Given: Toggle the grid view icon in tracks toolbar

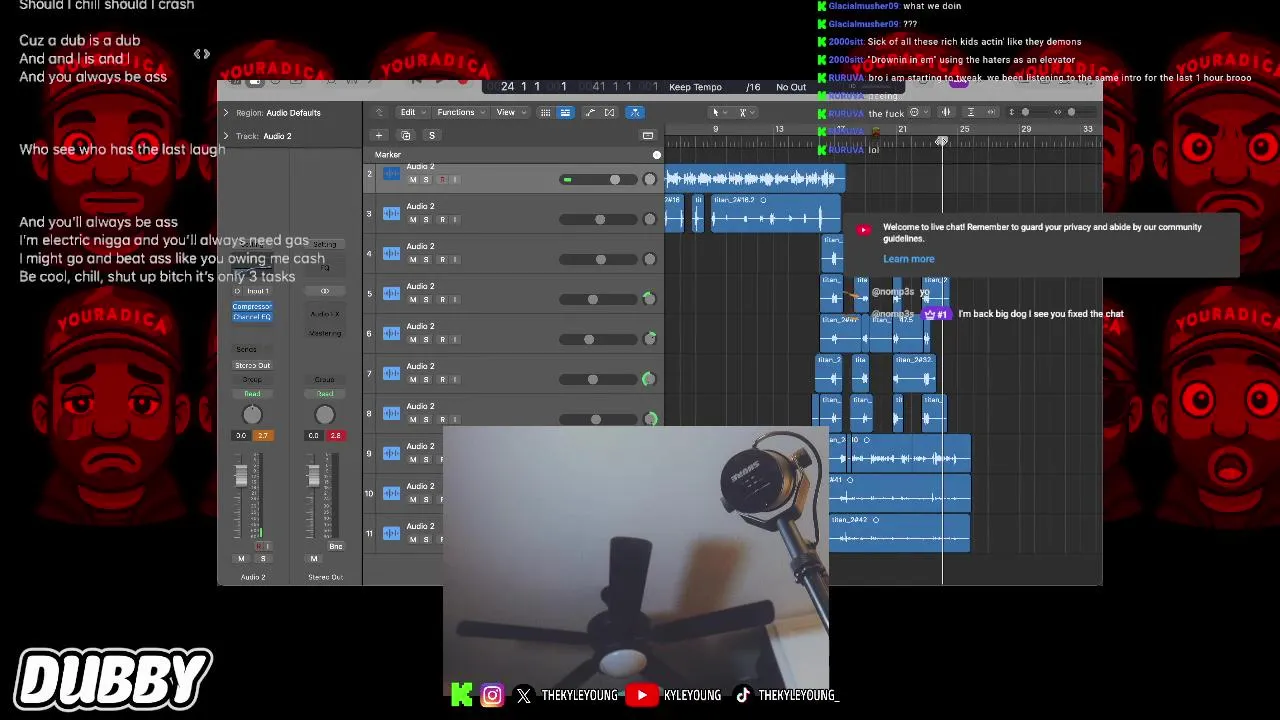Looking at the screenshot, I should pyautogui.click(x=545, y=112).
